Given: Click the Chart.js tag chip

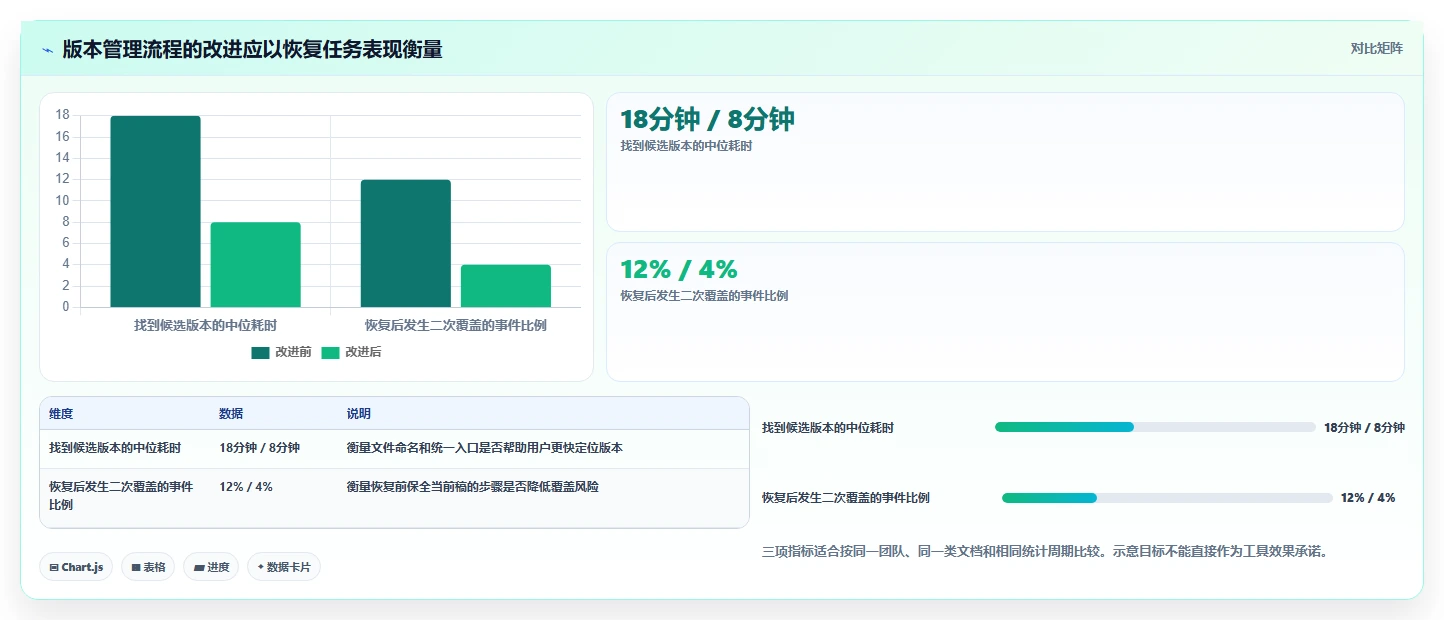Looking at the screenshot, I should [x=76, y=567].
